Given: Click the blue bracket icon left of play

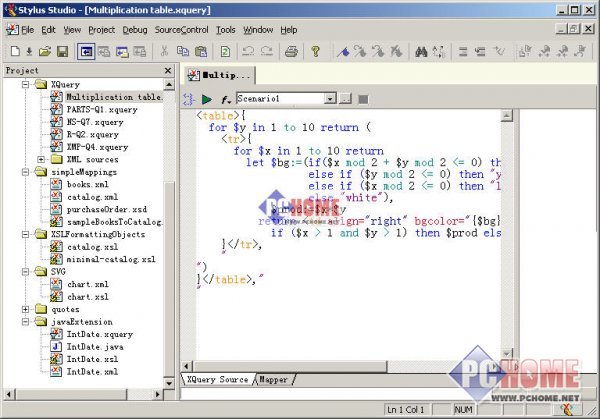Looking at the screenshot, I should point(188,99).
